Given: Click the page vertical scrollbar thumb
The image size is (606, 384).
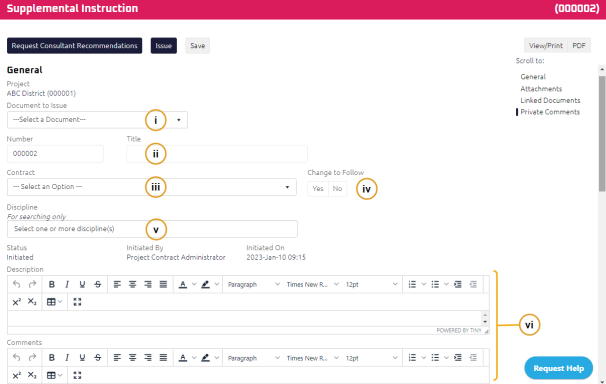Looking at the screenshot, I should [602, 133].
